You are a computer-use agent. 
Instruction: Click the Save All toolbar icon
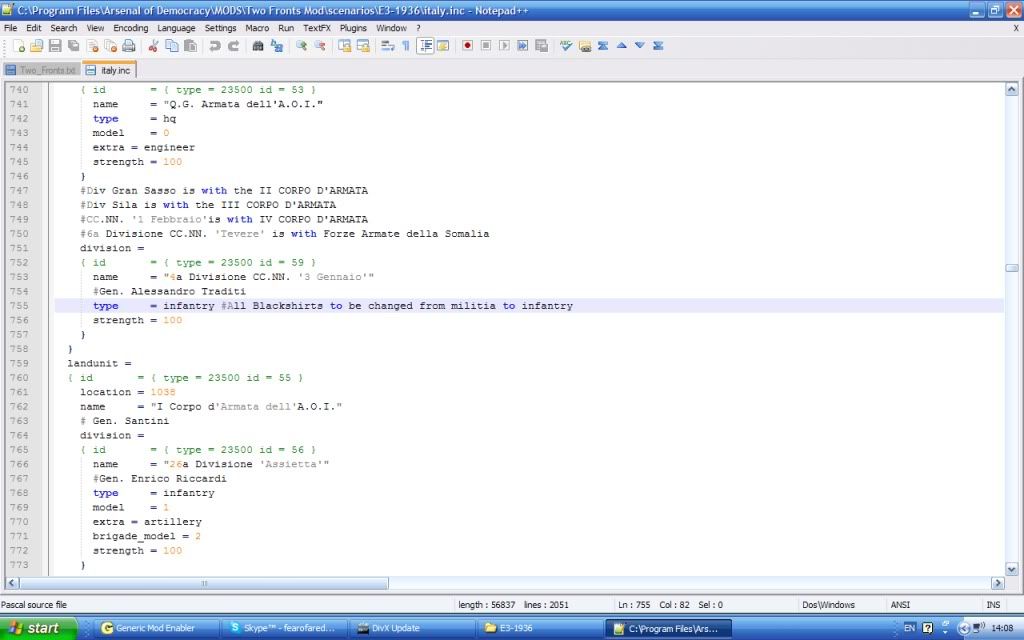click(x=74, y=46)
